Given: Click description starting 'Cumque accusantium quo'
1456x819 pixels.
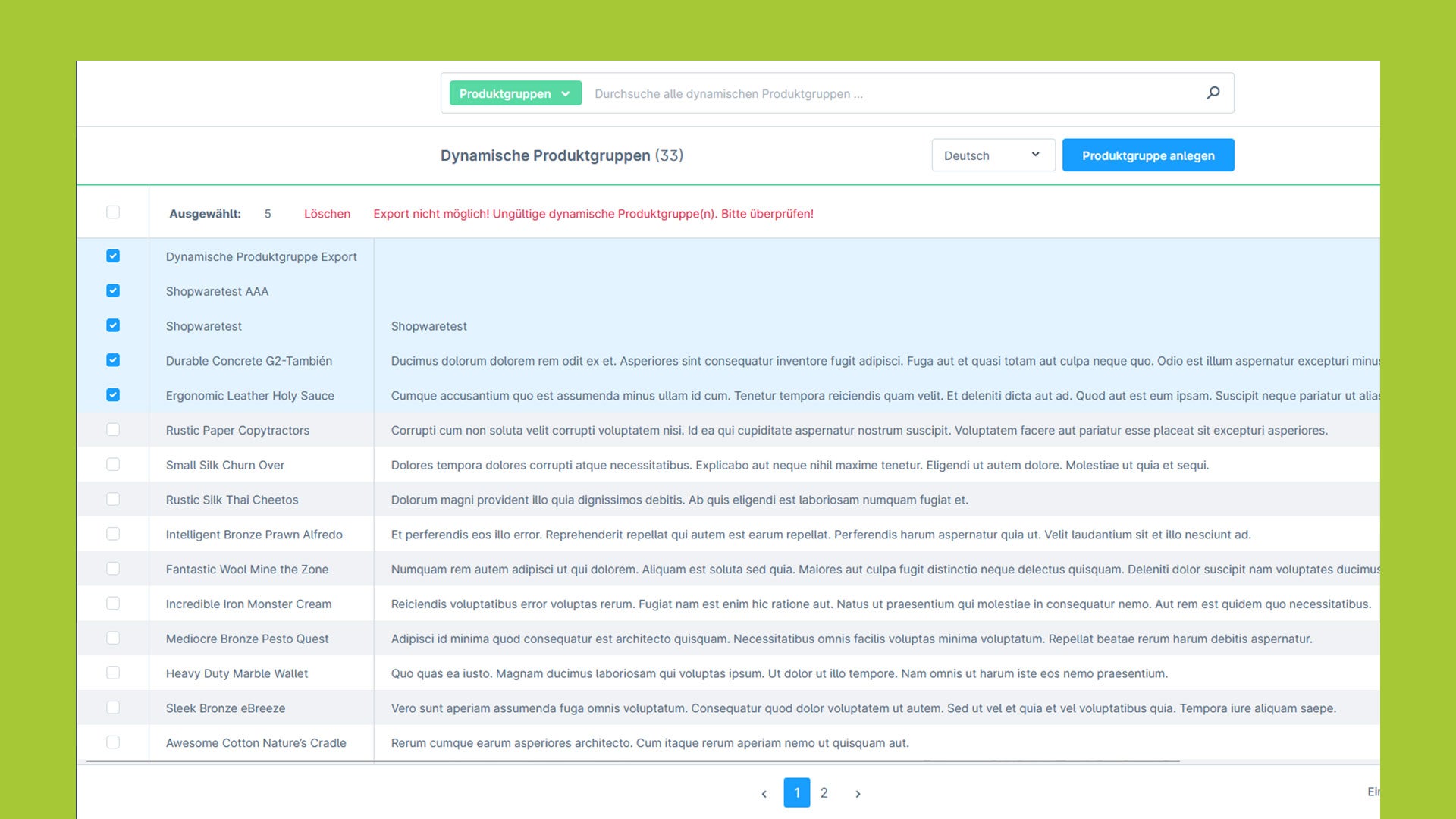Looking at the screenshot, I should (885, 396).
